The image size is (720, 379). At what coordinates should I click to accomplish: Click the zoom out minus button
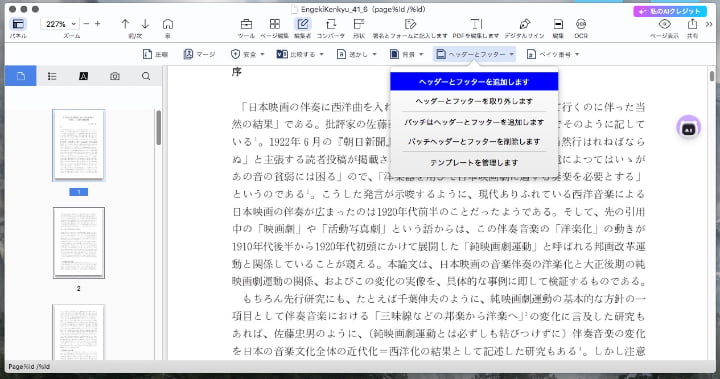click(86, 24)
